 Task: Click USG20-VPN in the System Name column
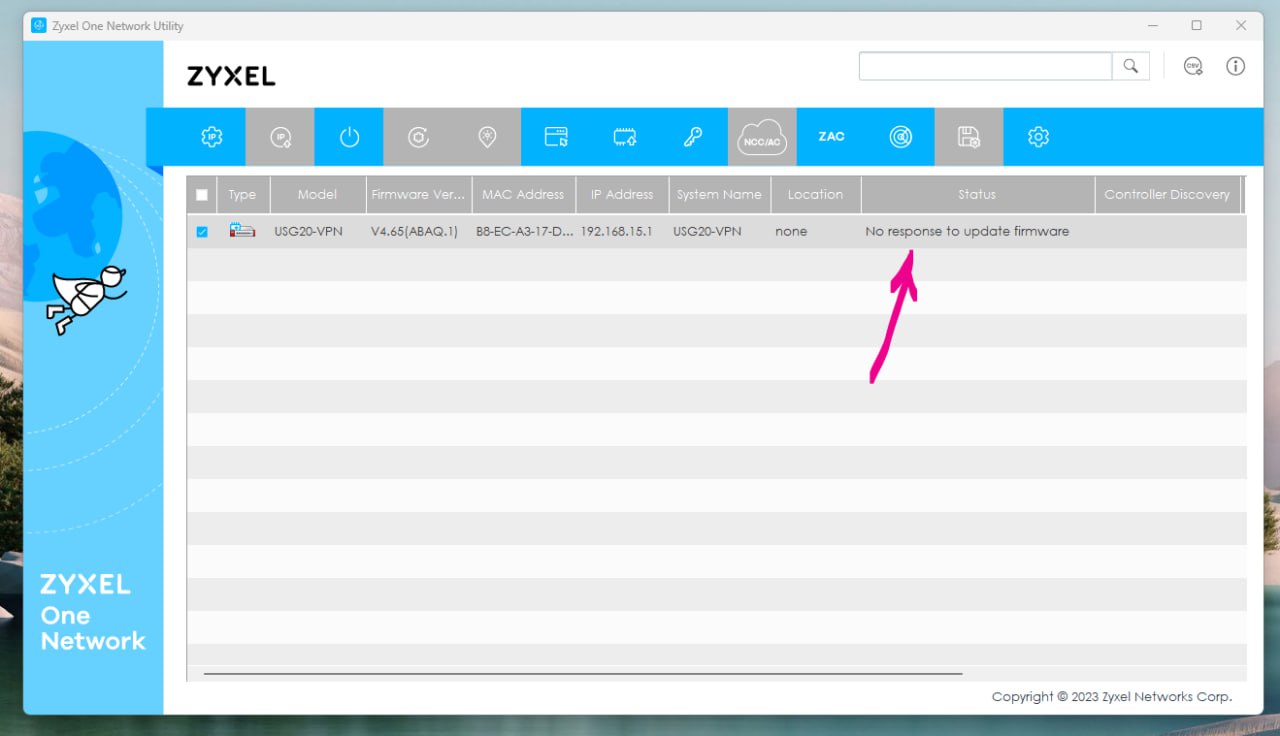pos(707,231)
